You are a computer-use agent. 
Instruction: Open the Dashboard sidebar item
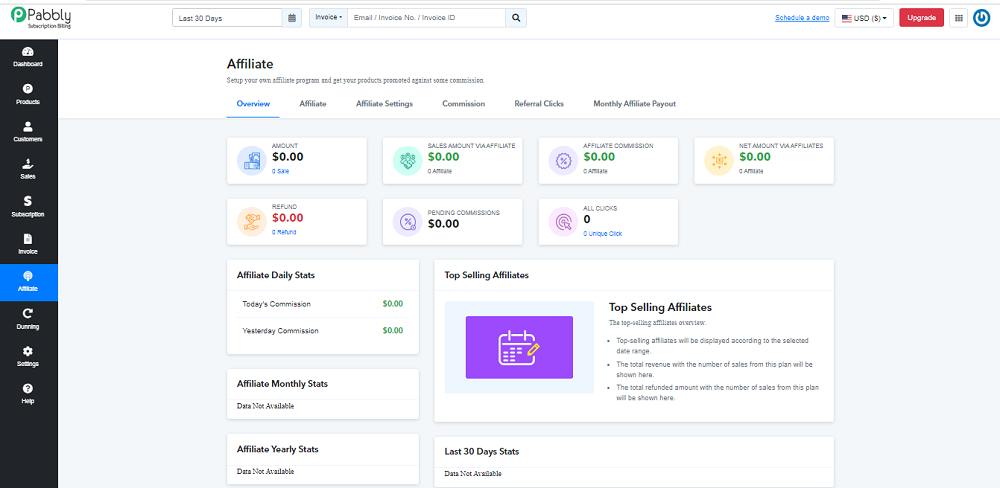pyautogui.click(x=28, y=57)
